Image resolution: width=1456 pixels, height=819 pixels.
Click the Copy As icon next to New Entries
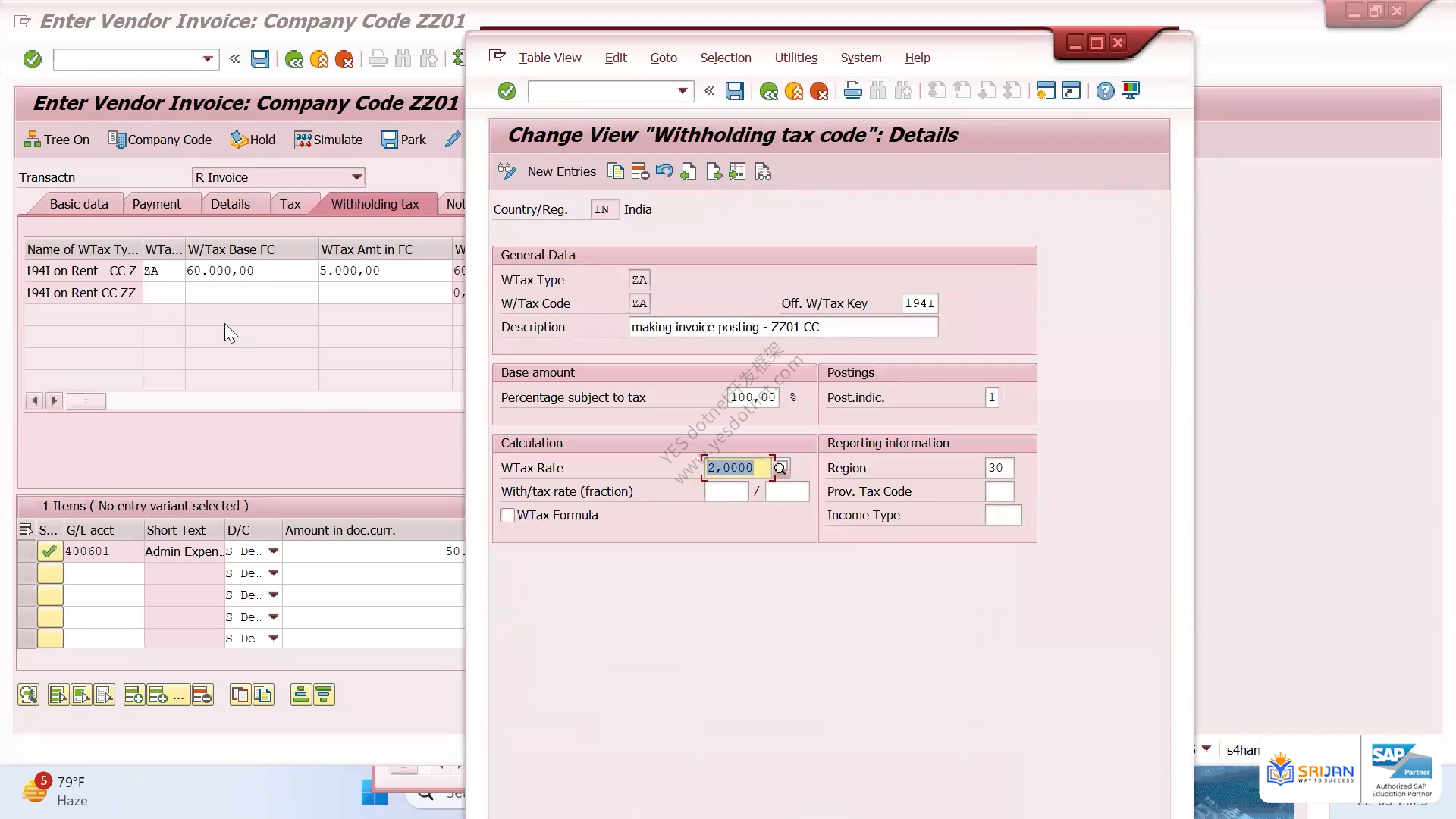pos(616,172)
